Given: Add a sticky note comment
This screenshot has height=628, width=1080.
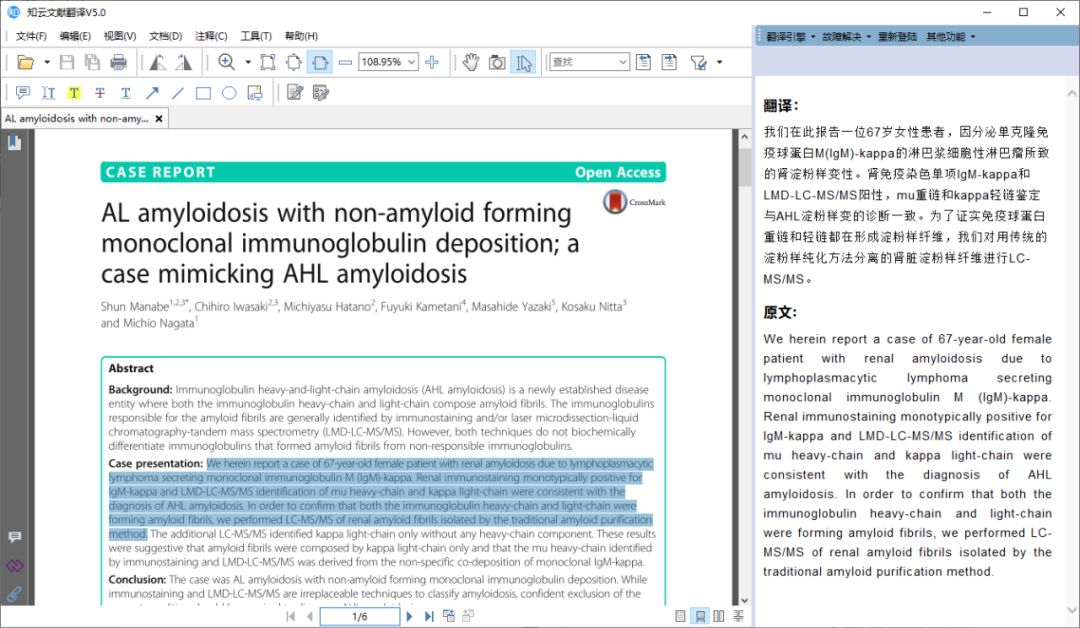Looking at the screenshot, I should pos(23,93).
